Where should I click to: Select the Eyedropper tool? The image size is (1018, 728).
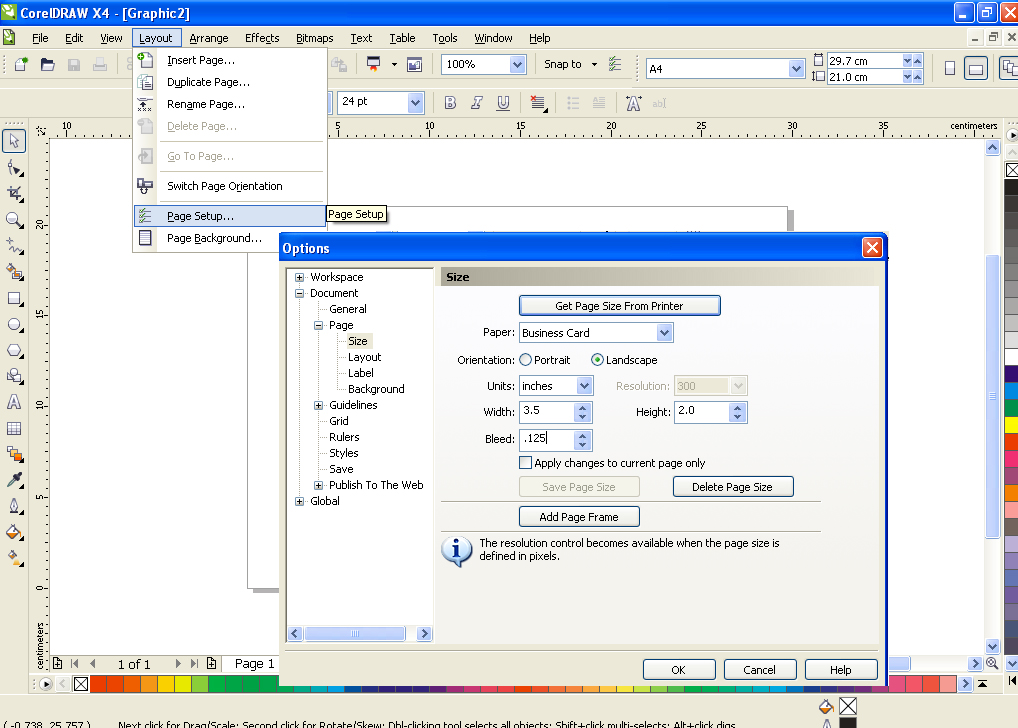[x=14, y=480]
